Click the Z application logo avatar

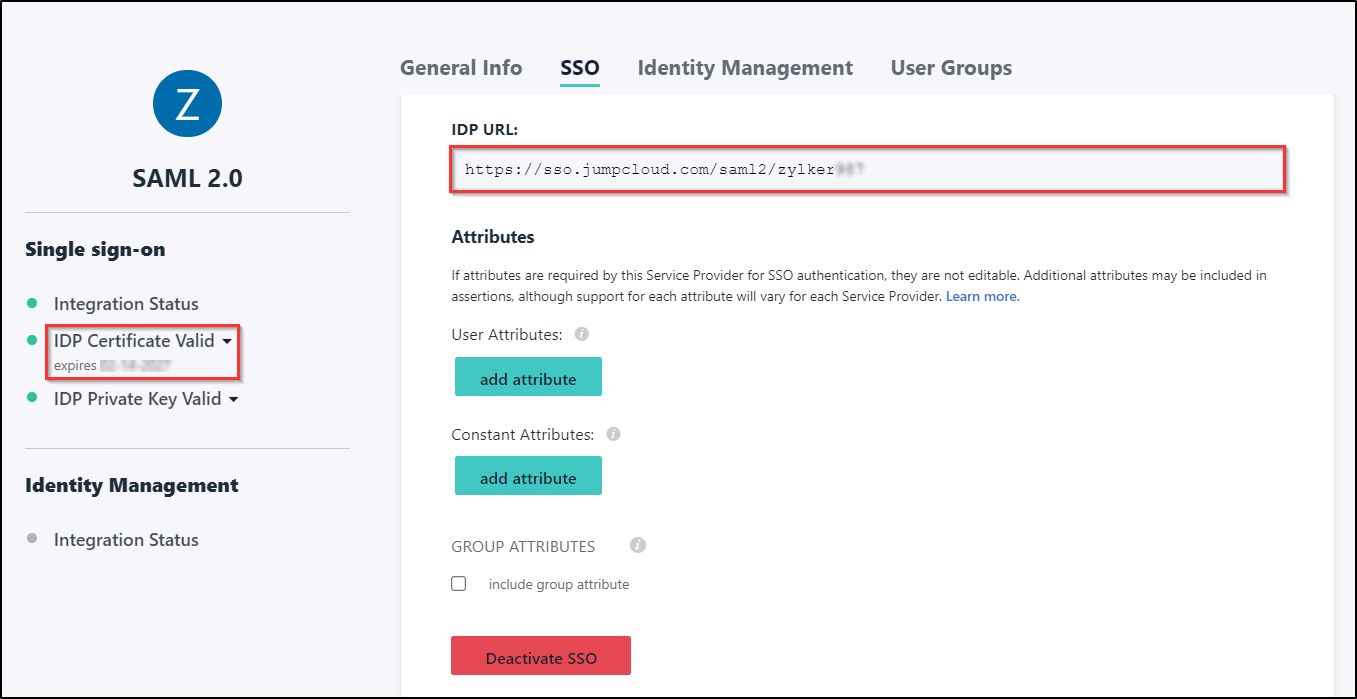[x=187, y=104]
